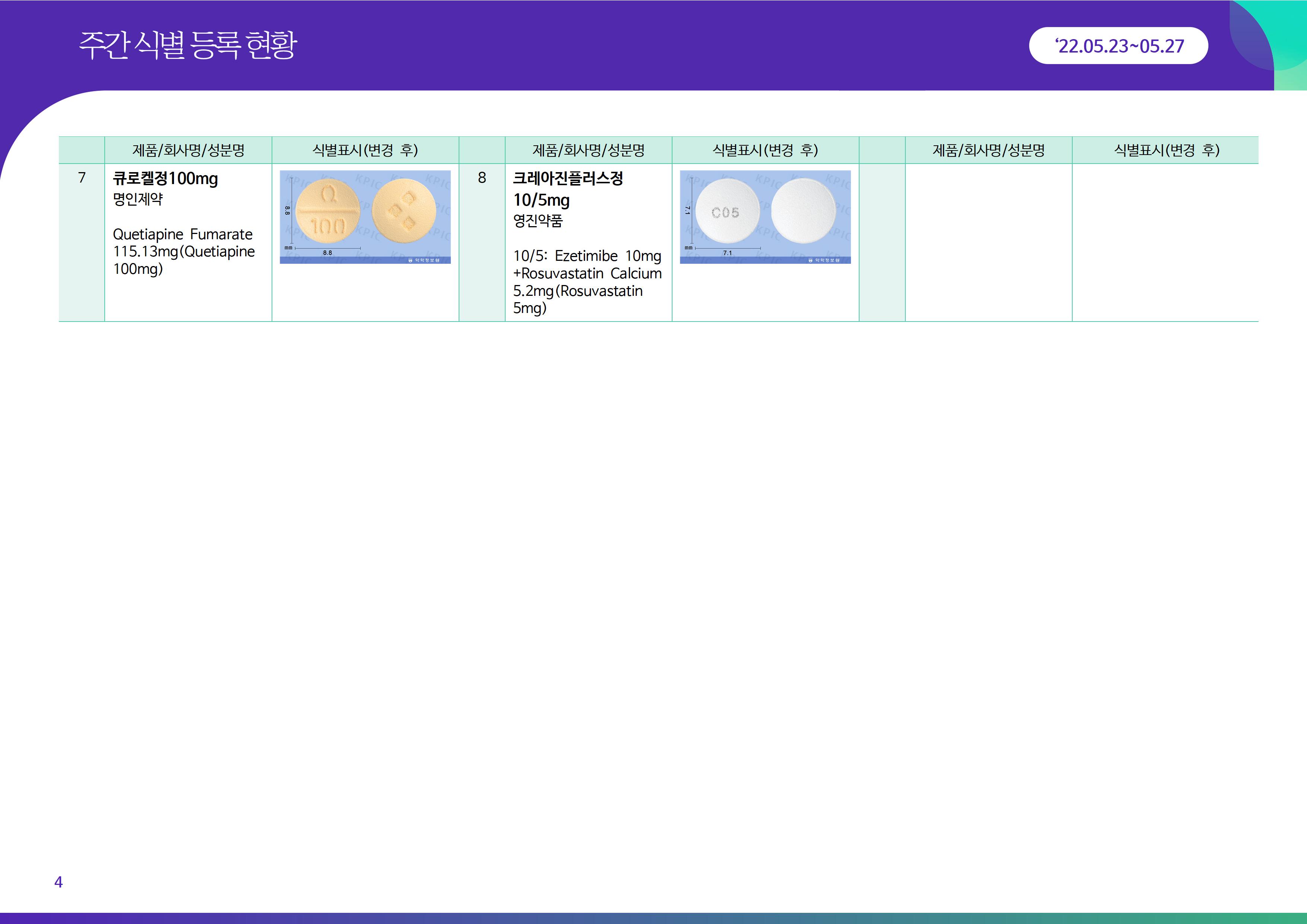Click the orange pill with diamond markings
Screen dimensions: 1307x924
404,211
